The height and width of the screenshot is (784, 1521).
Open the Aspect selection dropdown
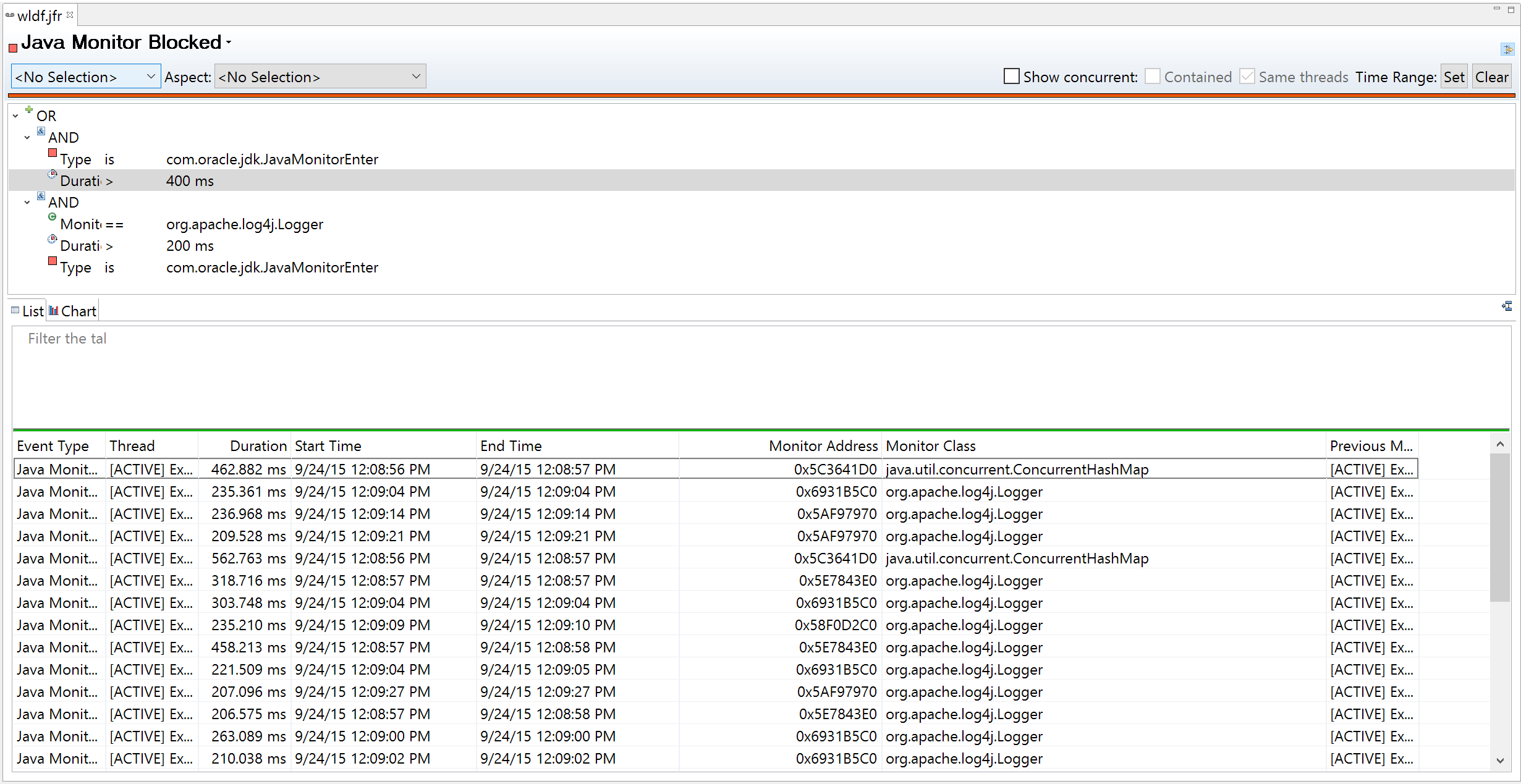coord(320,77)
